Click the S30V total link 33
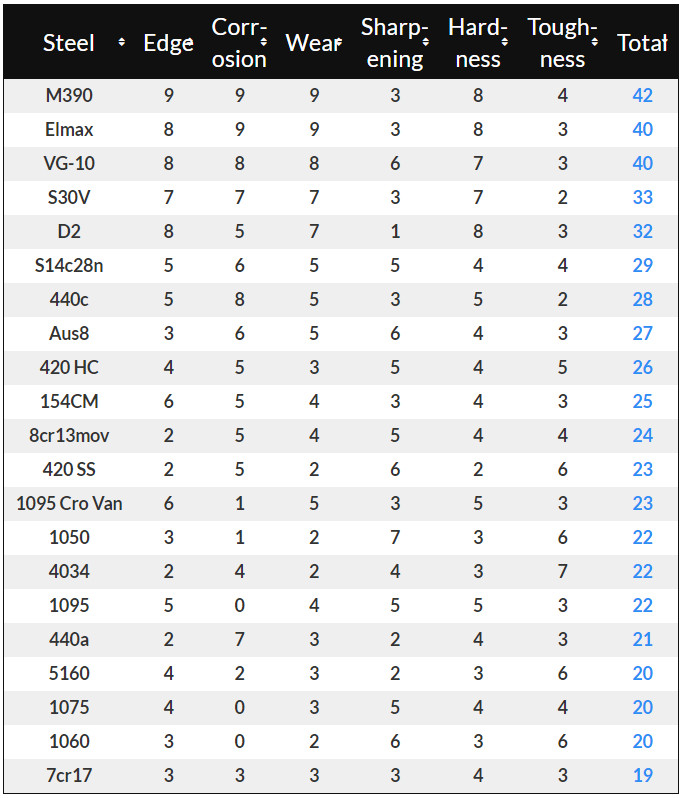 642,197
